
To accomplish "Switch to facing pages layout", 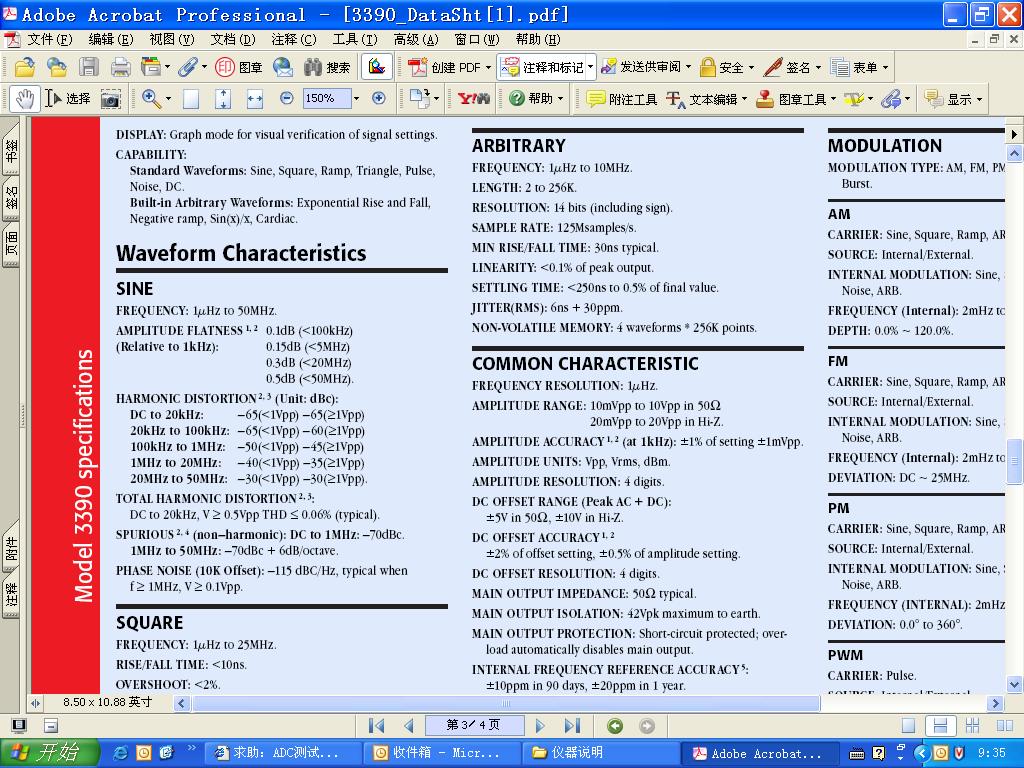I will pos(1004,726).
